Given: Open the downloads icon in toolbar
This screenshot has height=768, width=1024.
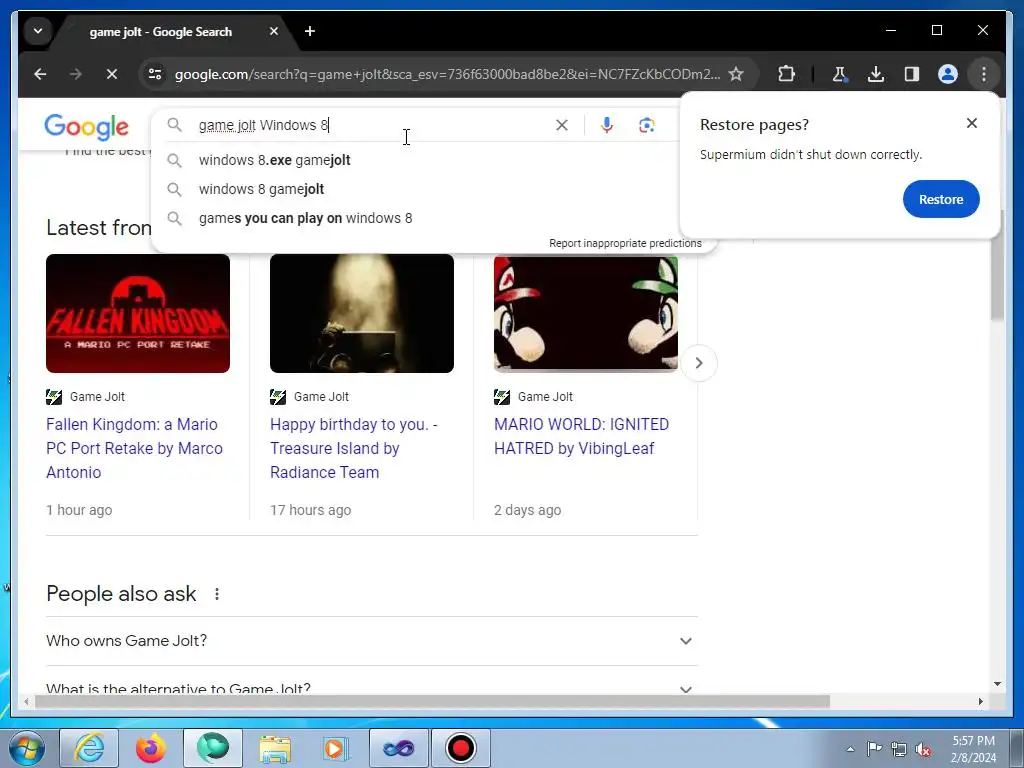Looking at the screenshot, I should click(x=876, y=74).
